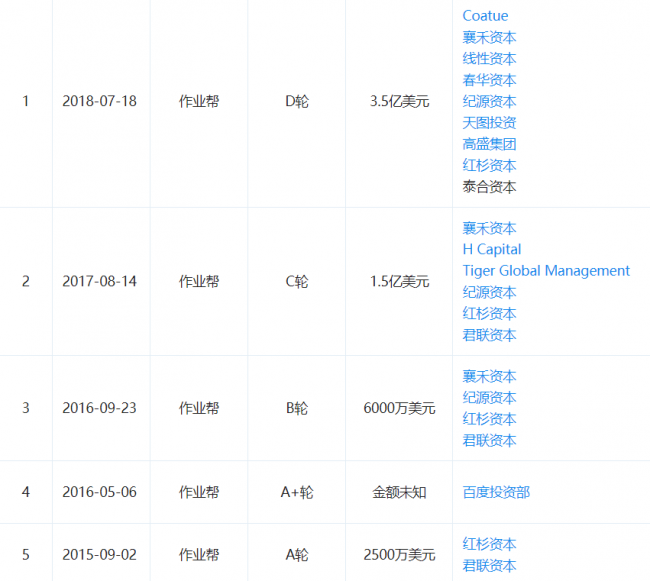Click 君联资本 in the A轮 row
This screenshot has width=650, height=581.
489,566
